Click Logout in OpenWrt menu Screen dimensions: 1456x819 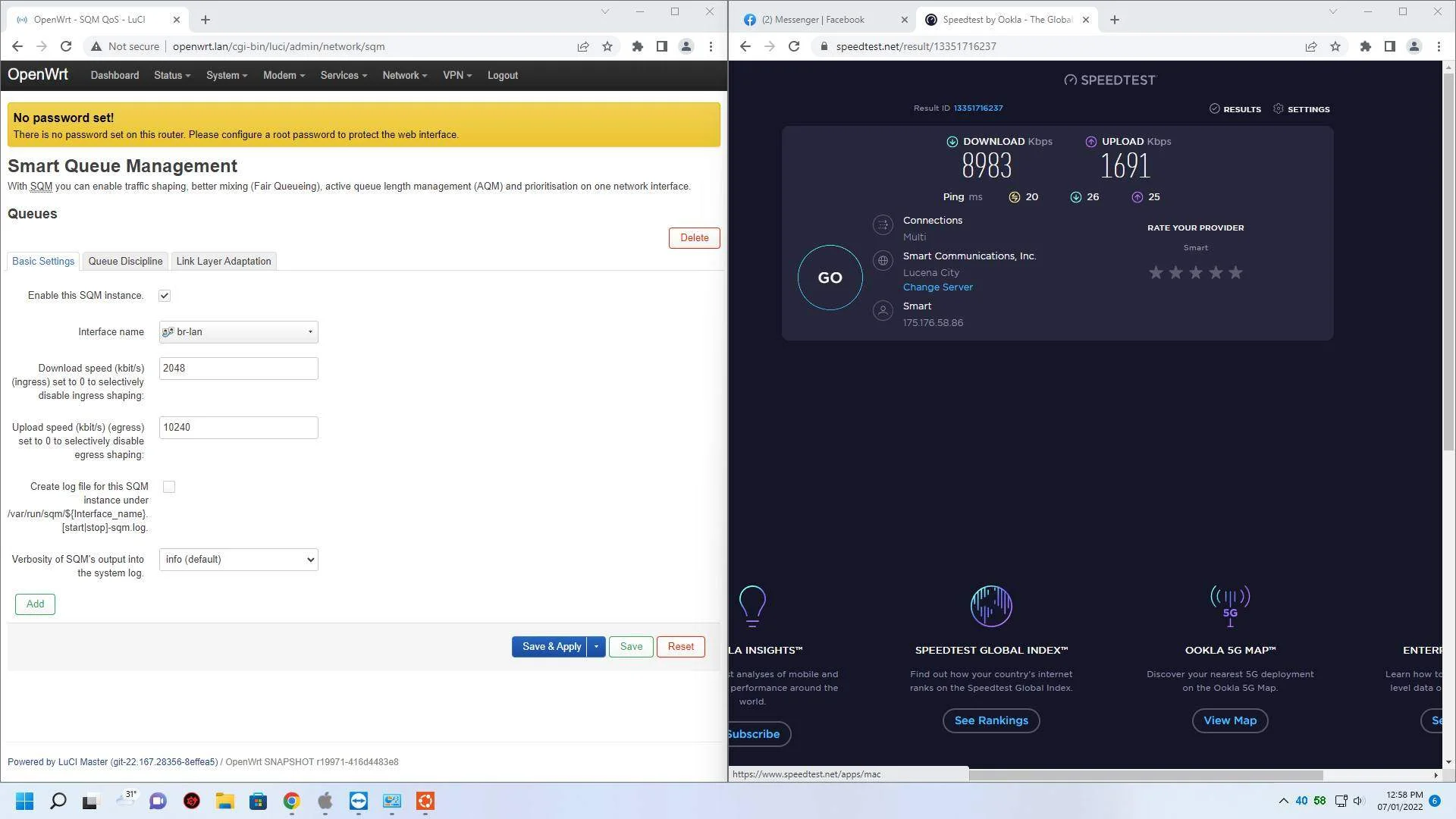click(x=503, y=75)
